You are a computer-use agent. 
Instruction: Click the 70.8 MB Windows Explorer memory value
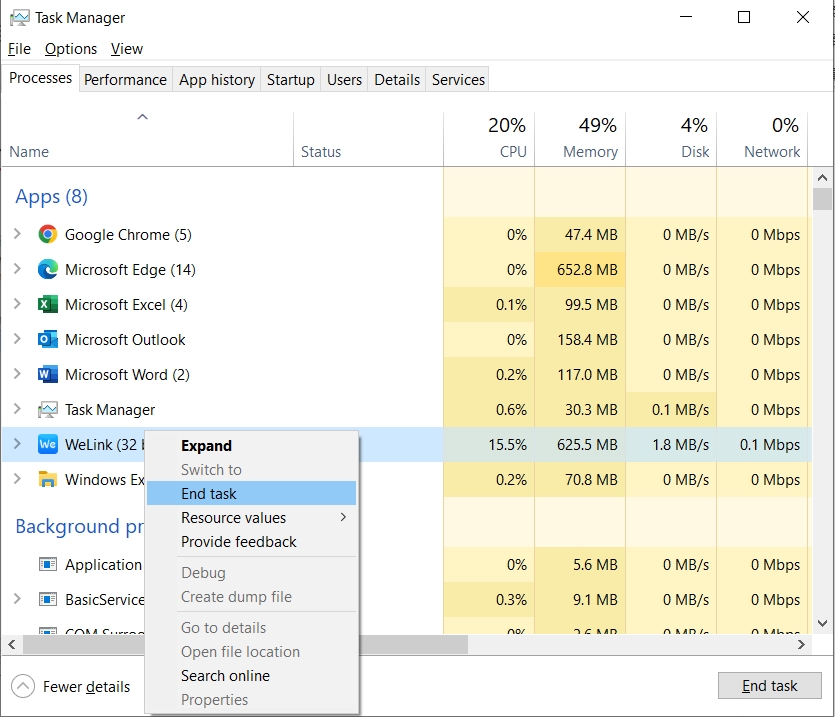point(591,479)
